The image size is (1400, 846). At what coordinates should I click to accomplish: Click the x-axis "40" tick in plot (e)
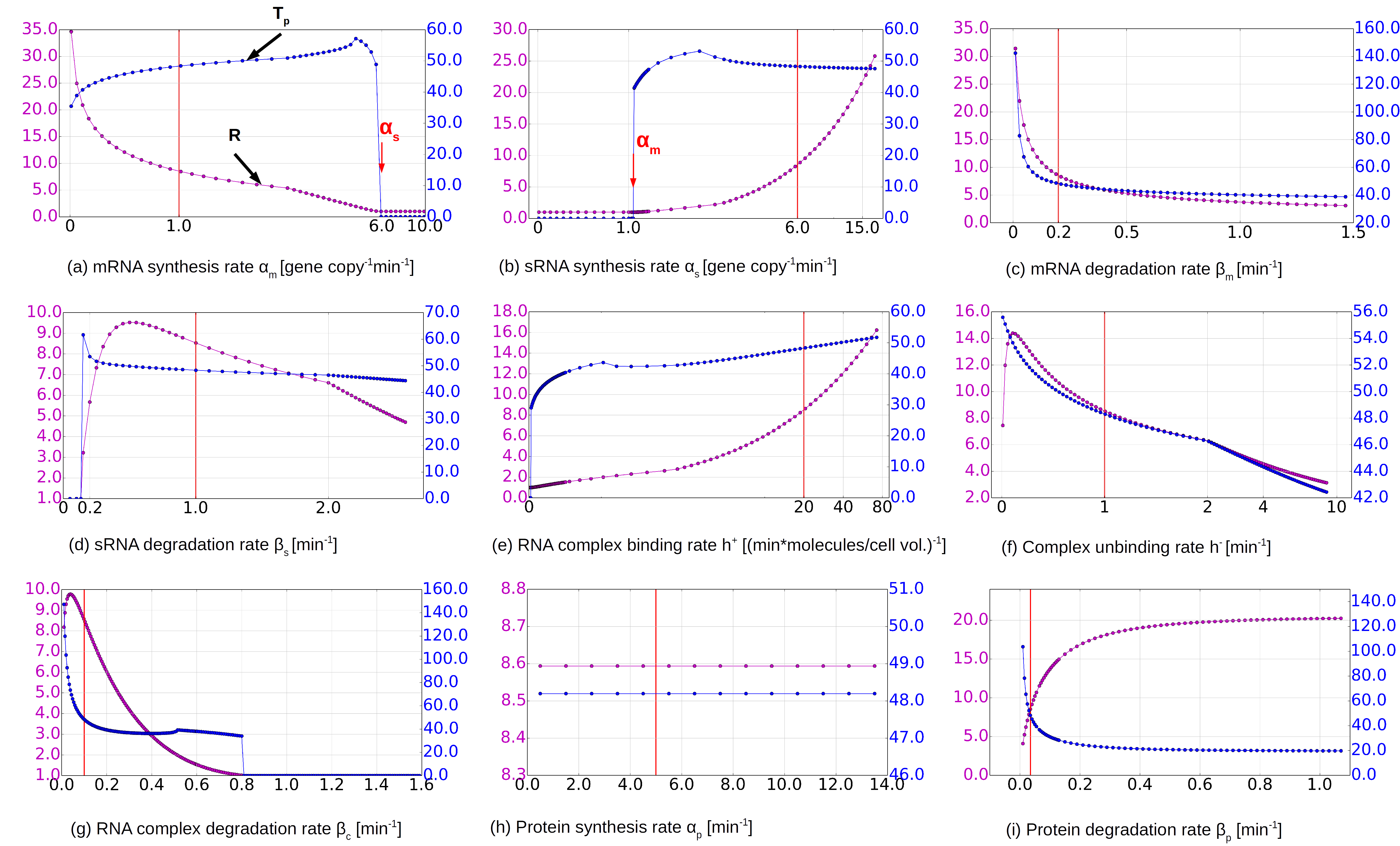pos(843,507)
